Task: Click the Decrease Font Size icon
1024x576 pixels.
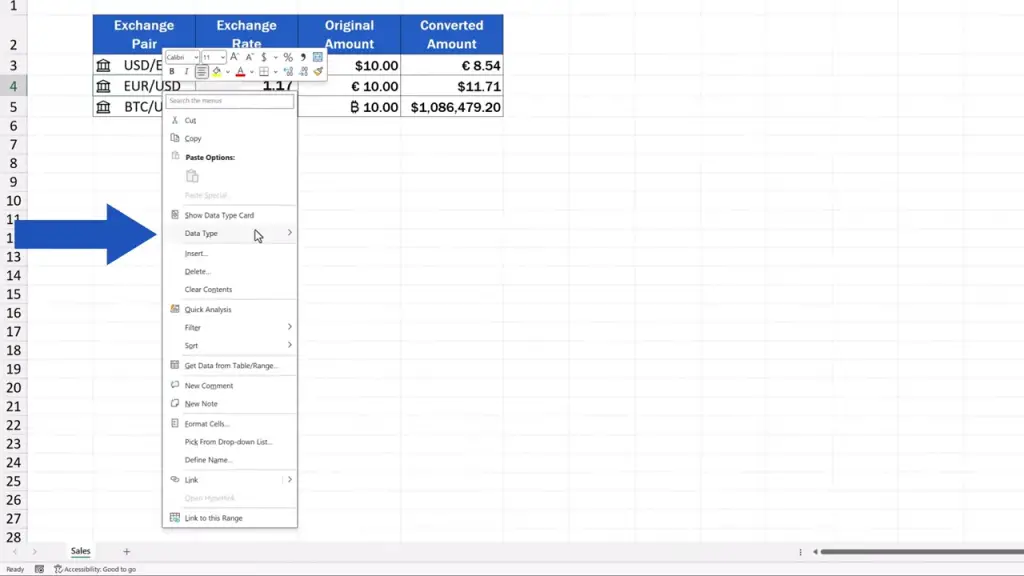Action: [249, 57]
